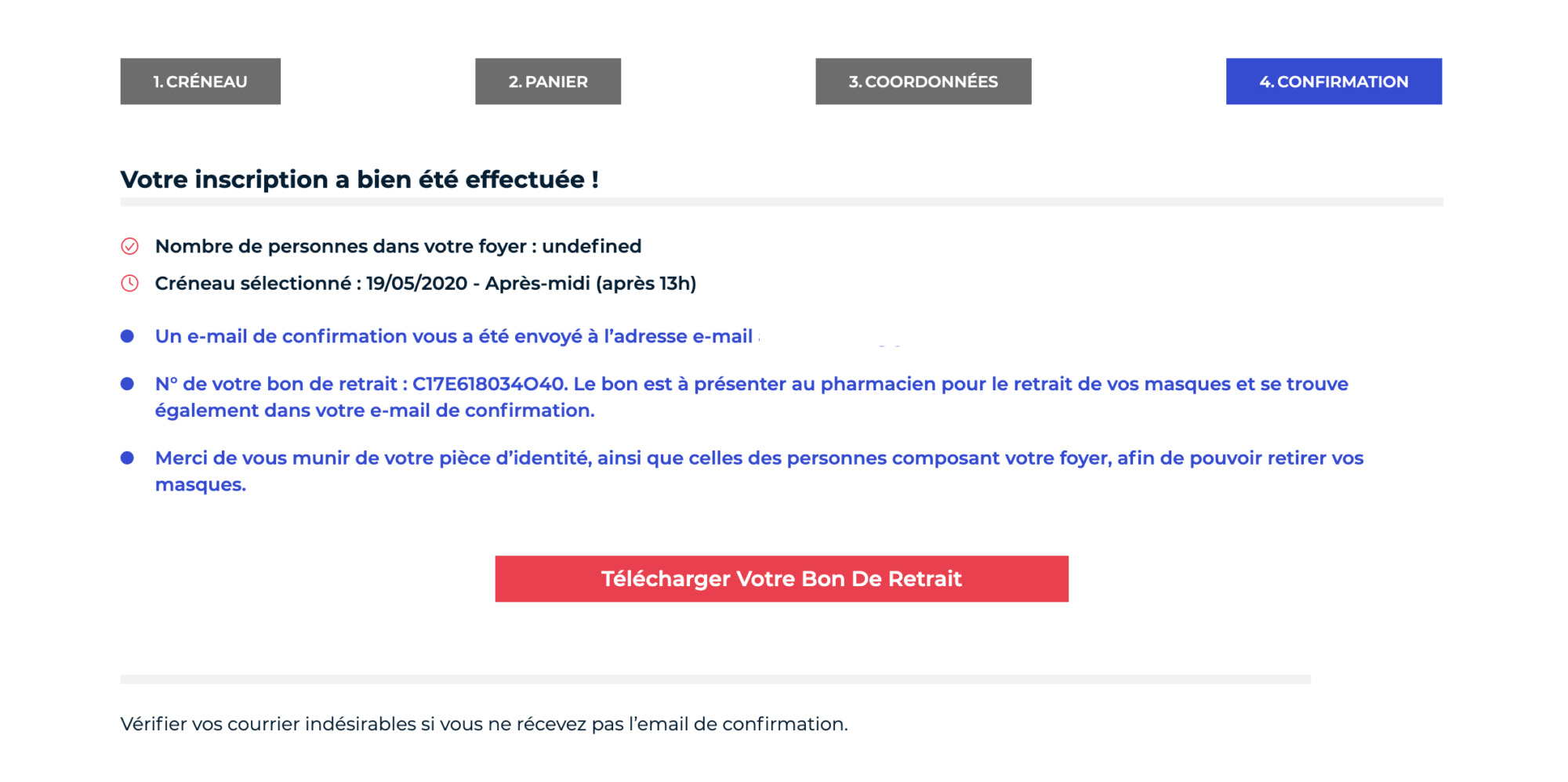This screenshot has width=1568, height=782.
Task: Click the e-mail de confirmation message text
Action: coord(454,337)
